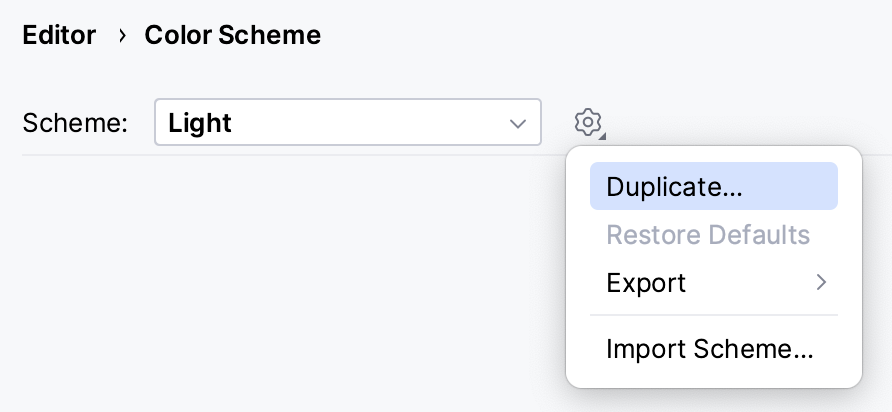
Task: Expand the Export submenu
Action: (713, 283)
